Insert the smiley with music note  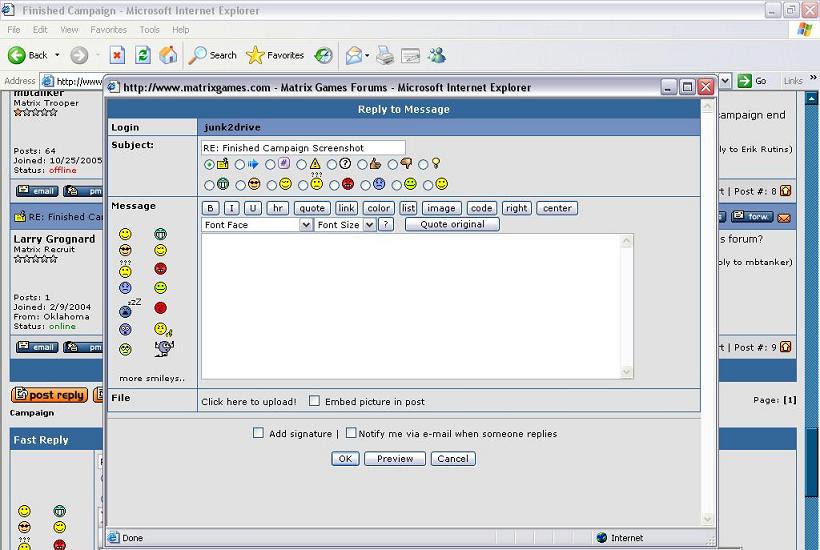click(163, 329)
